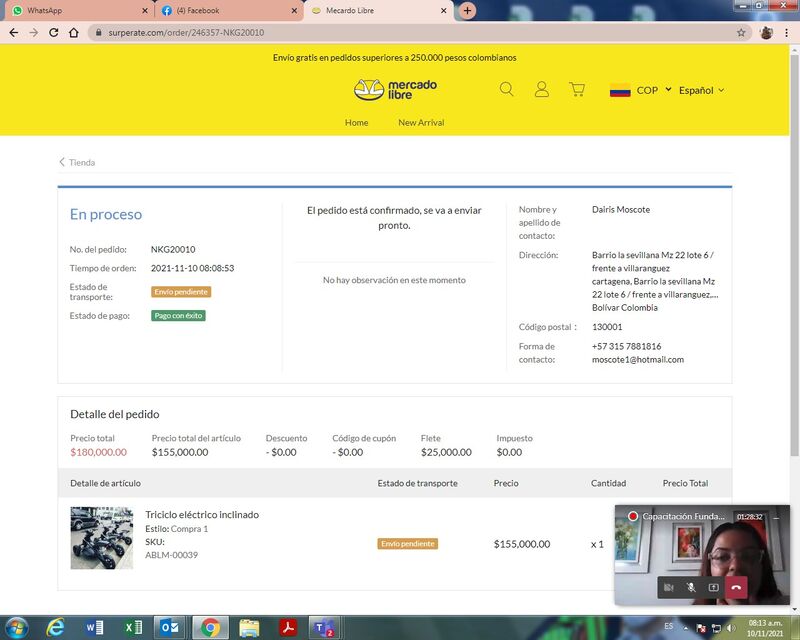Open the search magnifier icon in header
The height and width of the screenshot is (640, 800).
[x=506, y=89]
